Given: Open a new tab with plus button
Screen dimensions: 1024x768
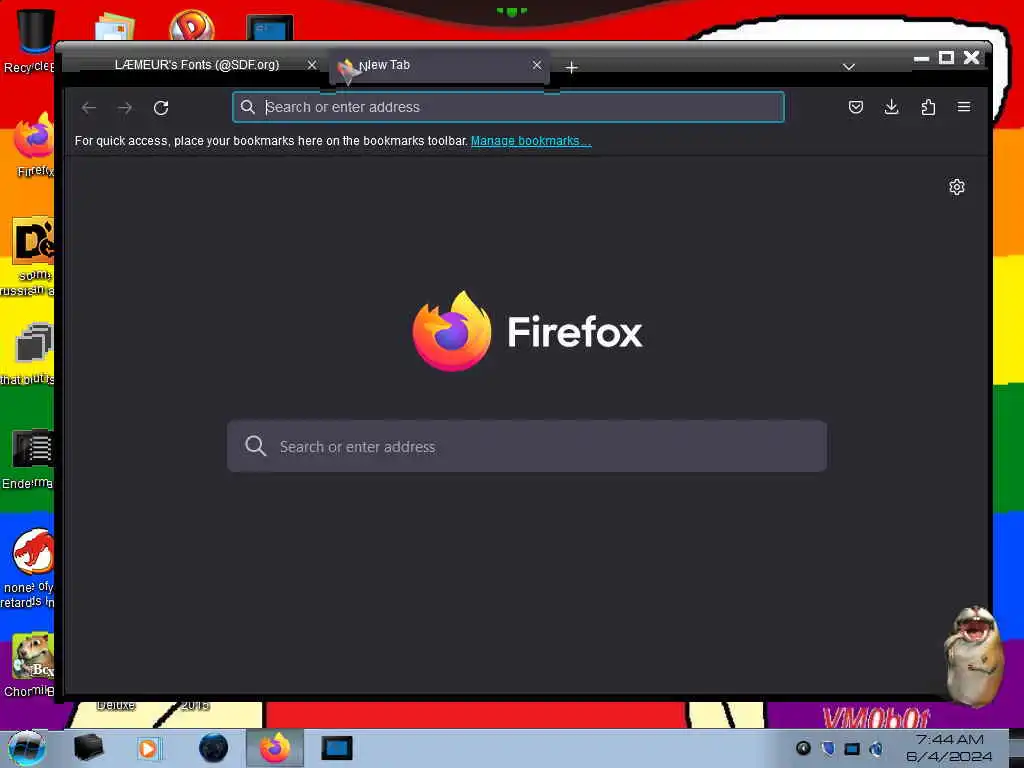Looking at the screenshot, I should pos(571,67).
